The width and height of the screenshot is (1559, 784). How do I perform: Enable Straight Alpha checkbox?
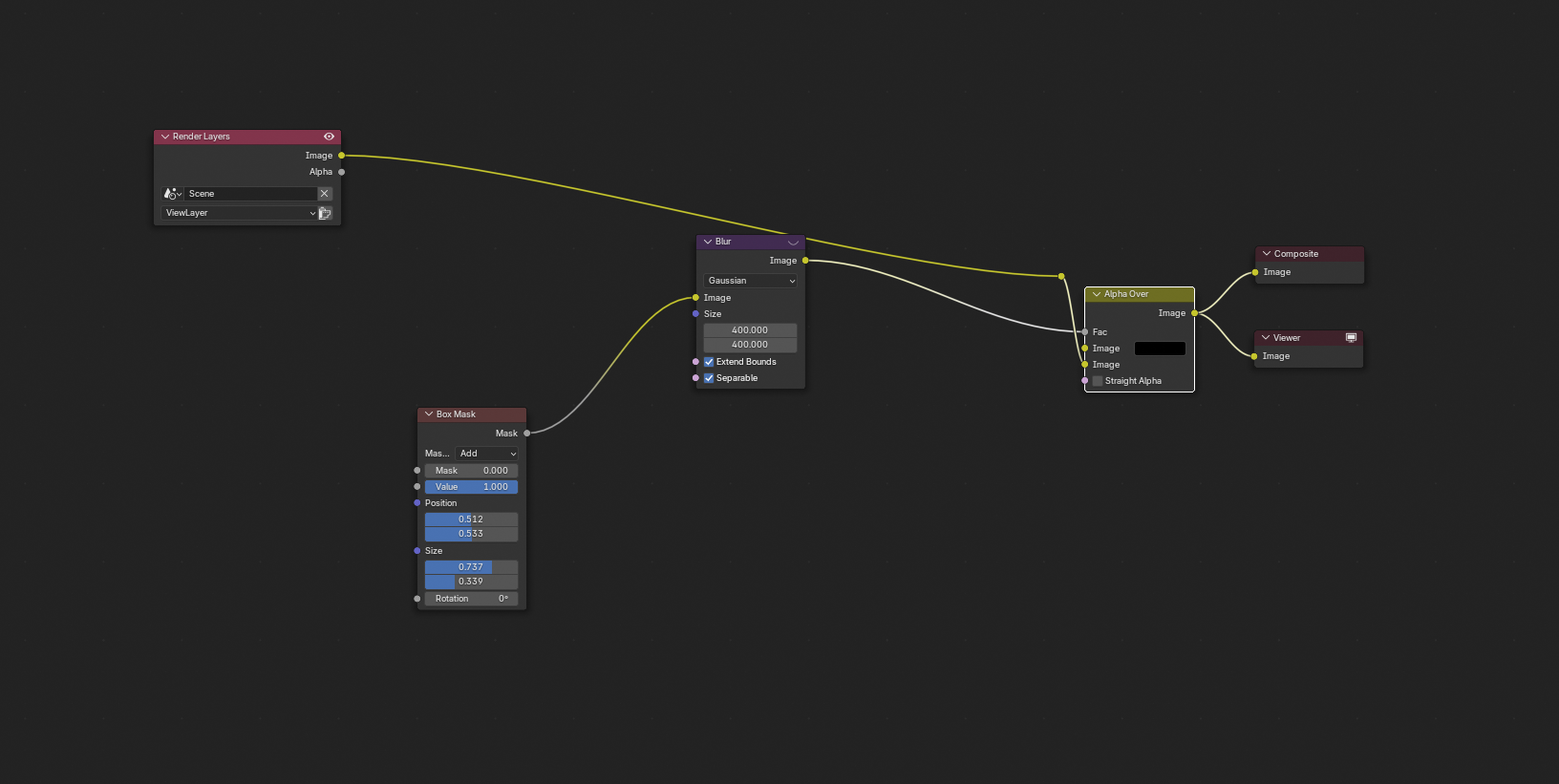pyautogui.click(x=1098, y=381)
